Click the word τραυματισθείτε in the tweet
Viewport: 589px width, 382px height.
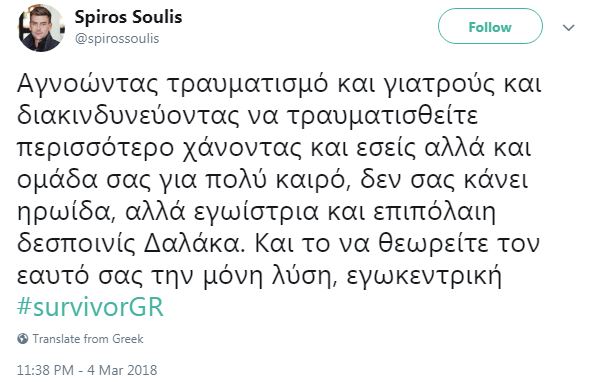[383, 116]
